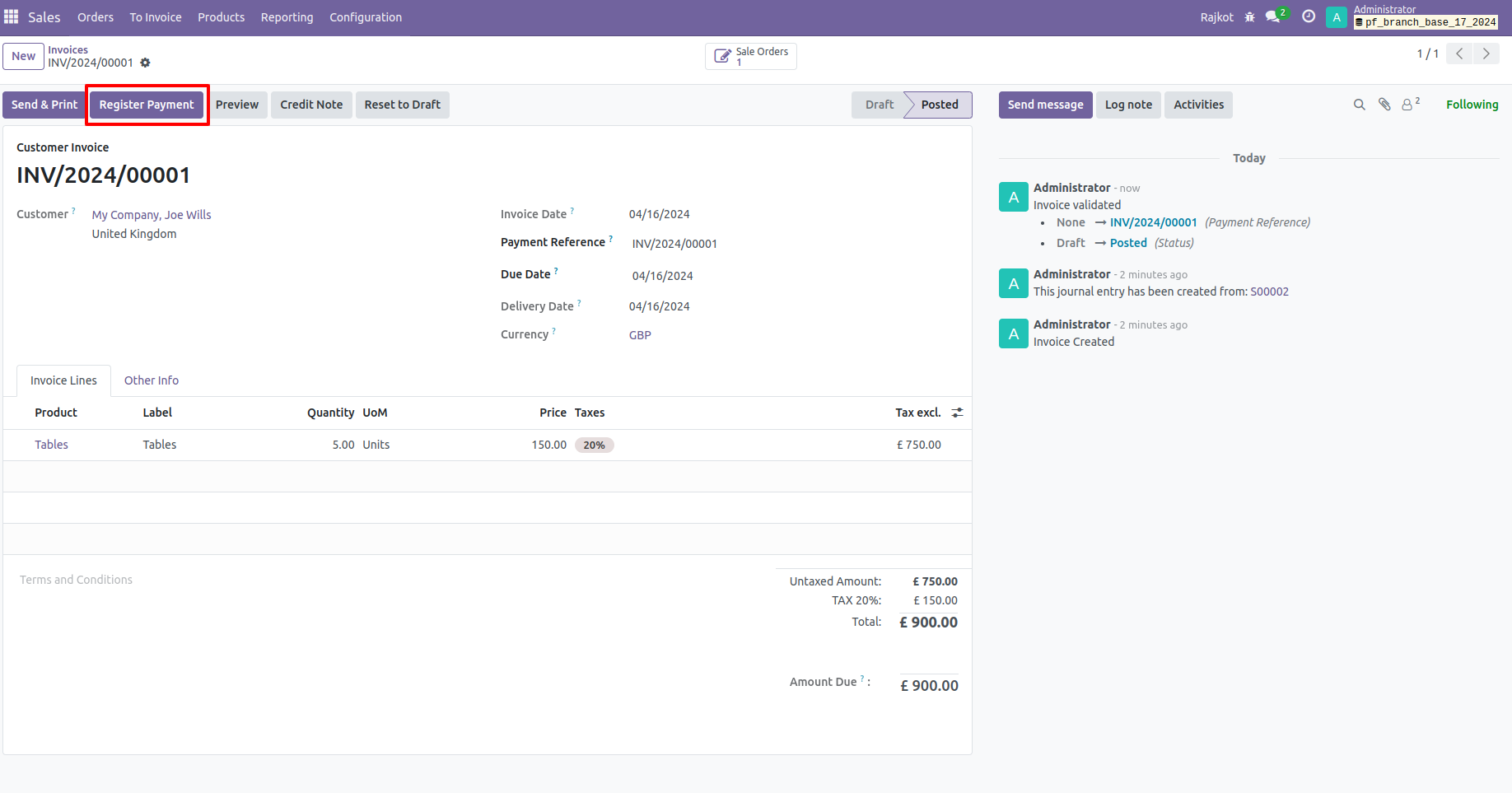Screen dimensions: 1512x793
Task: Open conversations via the messages icon
Action: (1272, 16)
